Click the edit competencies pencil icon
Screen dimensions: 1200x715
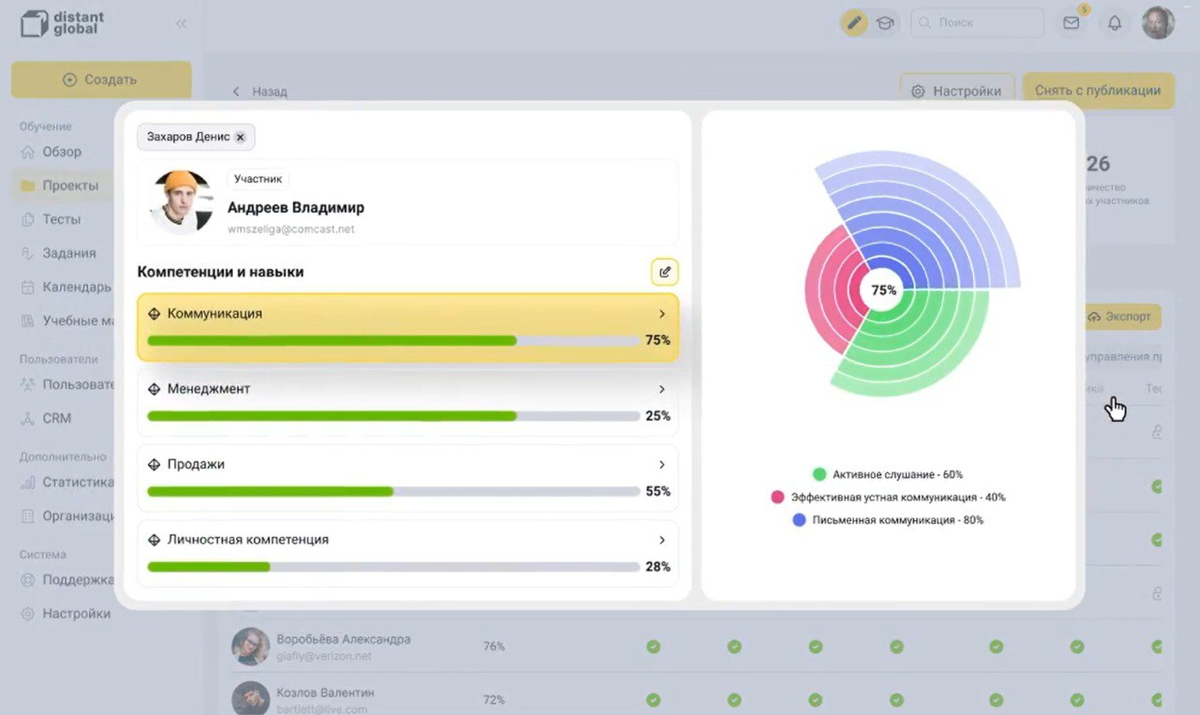tap(665, 272)
